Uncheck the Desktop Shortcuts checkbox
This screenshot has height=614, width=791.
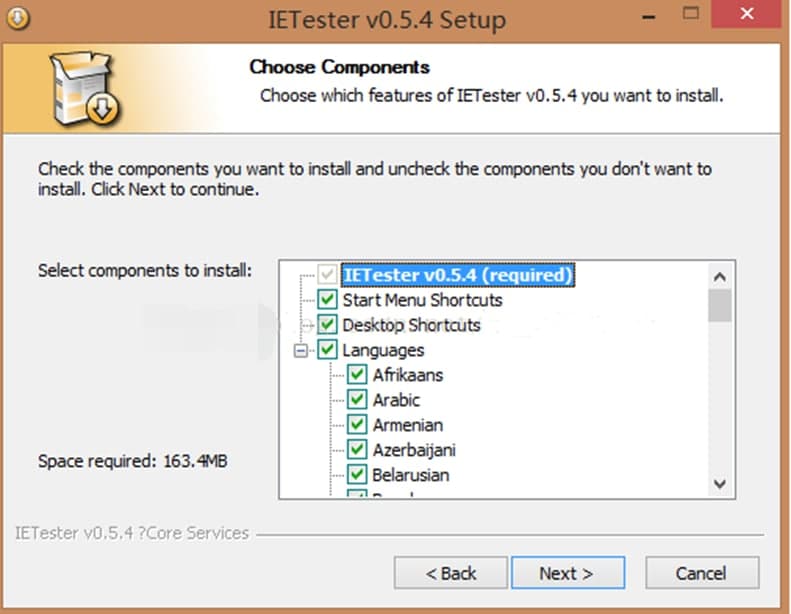point(327,324)
